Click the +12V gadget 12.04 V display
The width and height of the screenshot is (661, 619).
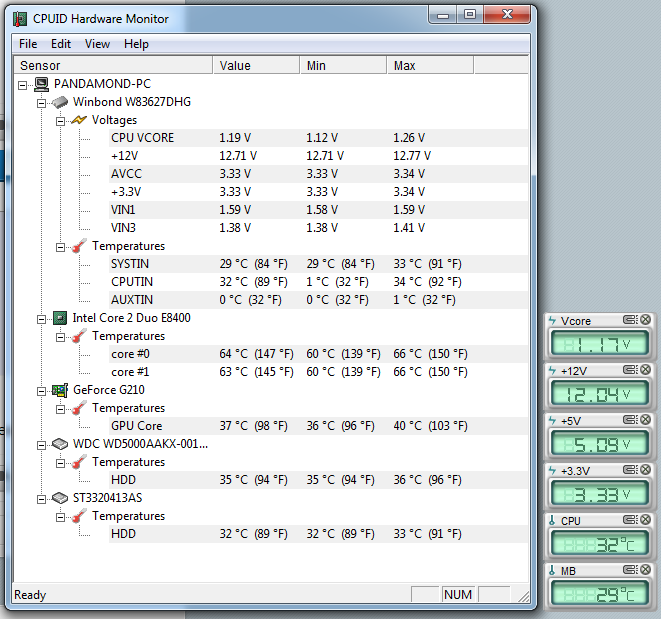click(599, 394)
